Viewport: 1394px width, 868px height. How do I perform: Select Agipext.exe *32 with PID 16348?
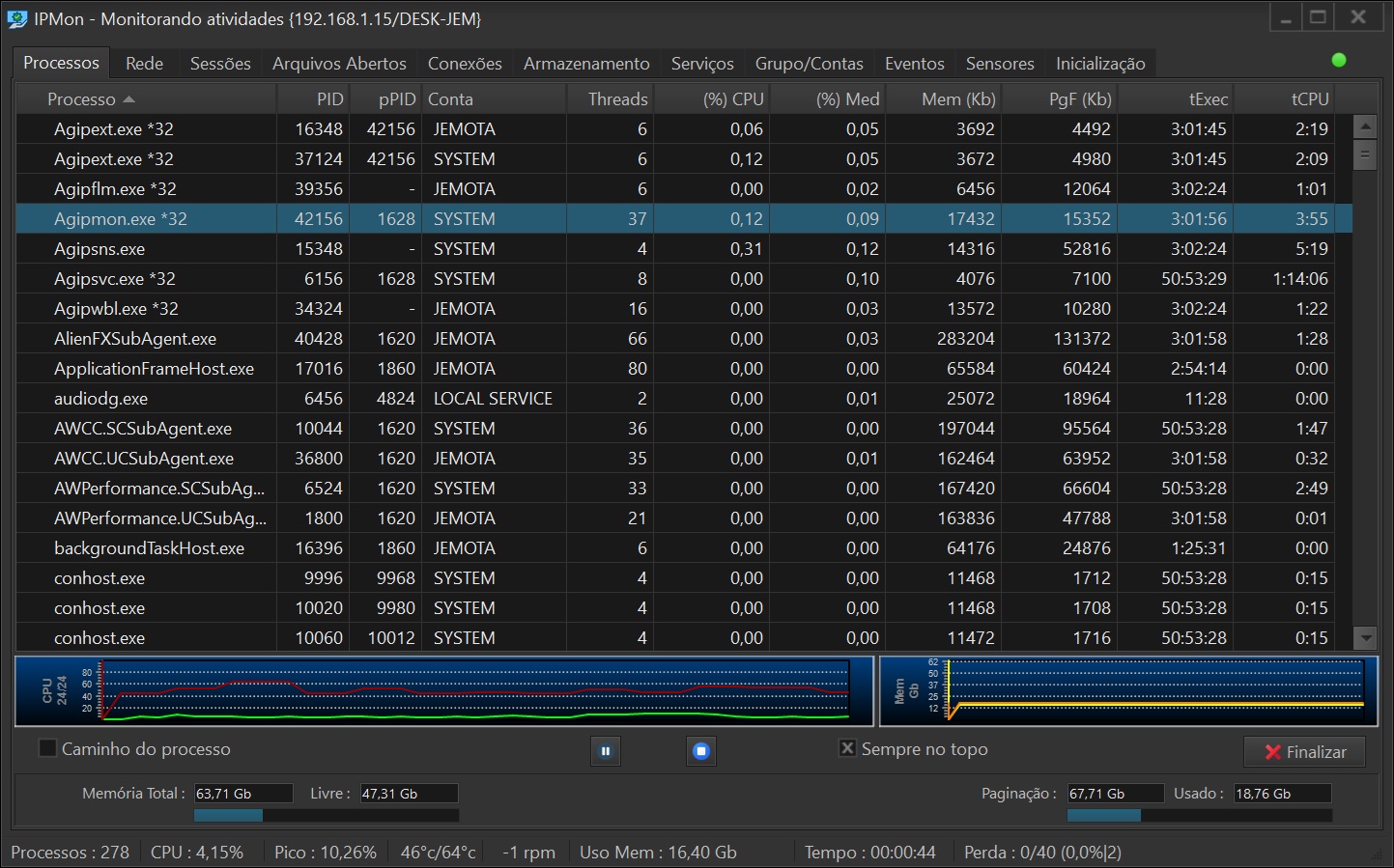pyautogui.click(x=684, y=129)
